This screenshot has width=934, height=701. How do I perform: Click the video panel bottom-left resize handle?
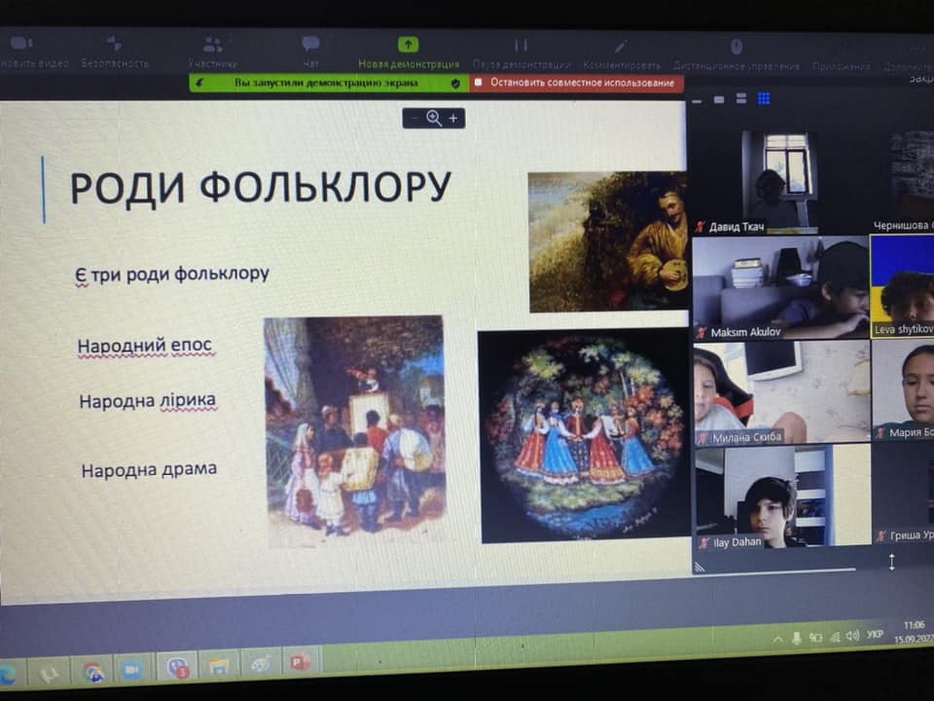tap(700, 568)
